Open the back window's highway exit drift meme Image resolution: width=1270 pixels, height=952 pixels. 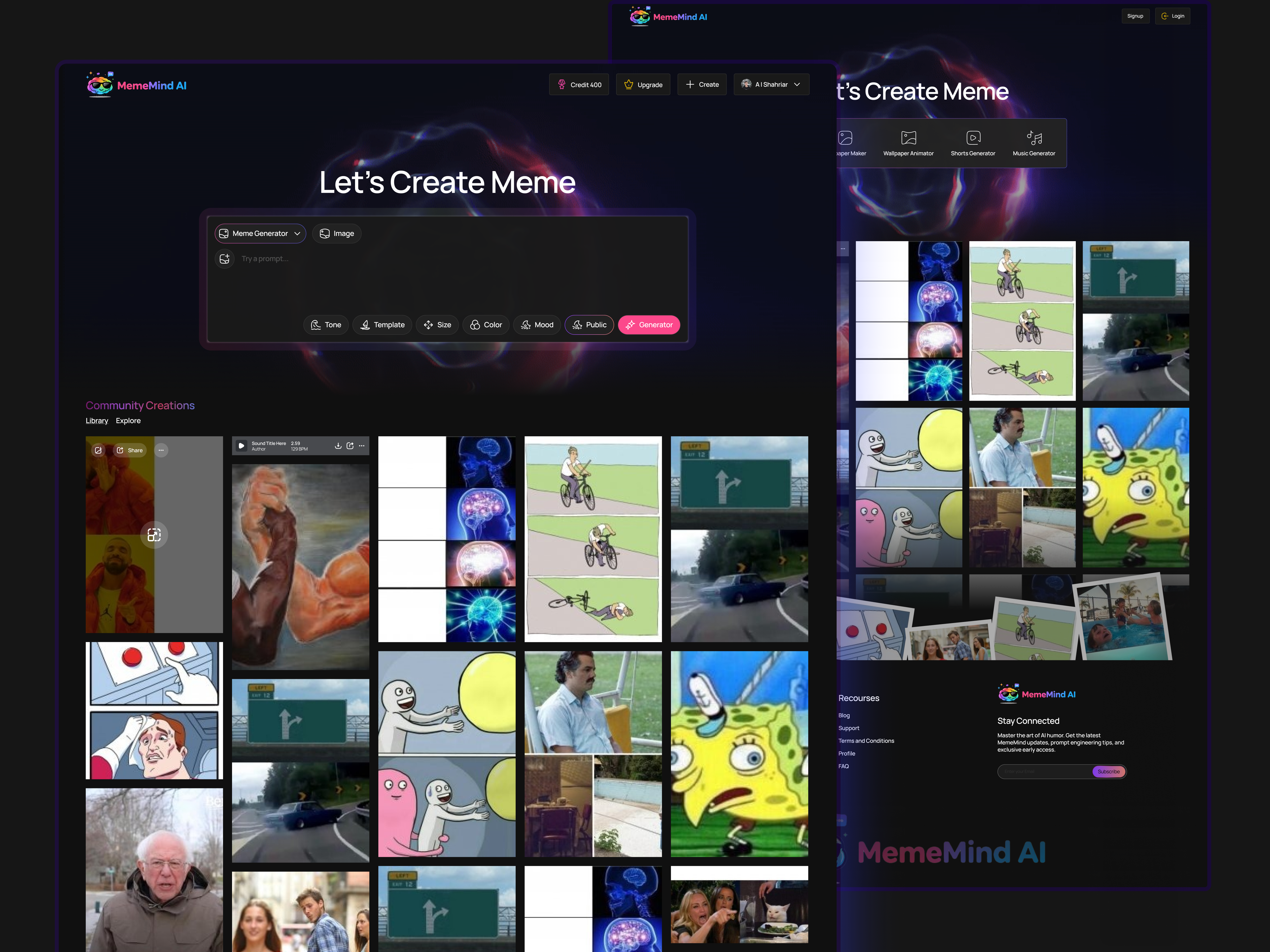pos(1136,321)
